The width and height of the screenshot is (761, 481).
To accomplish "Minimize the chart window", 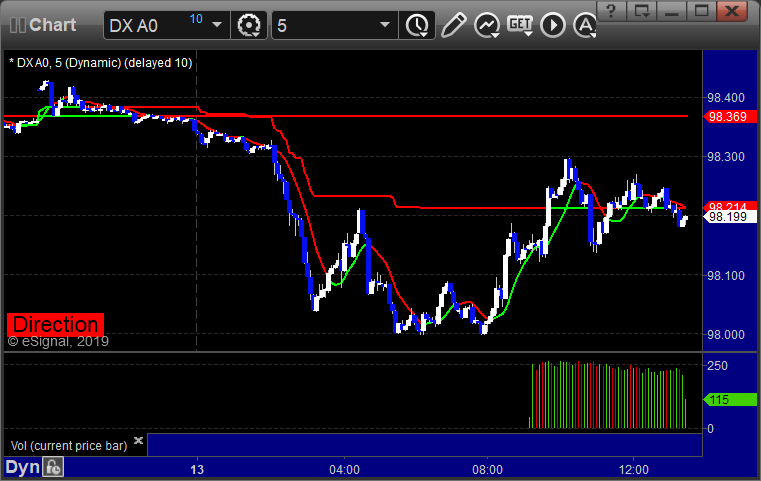I will pos(672,11).
